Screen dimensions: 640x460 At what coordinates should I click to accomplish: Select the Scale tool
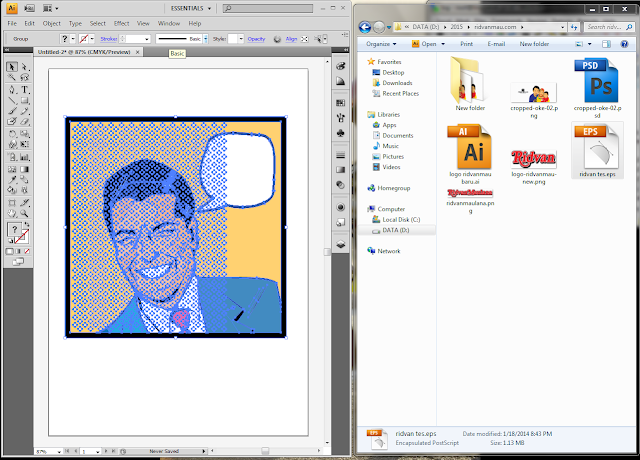click(24, 133)
